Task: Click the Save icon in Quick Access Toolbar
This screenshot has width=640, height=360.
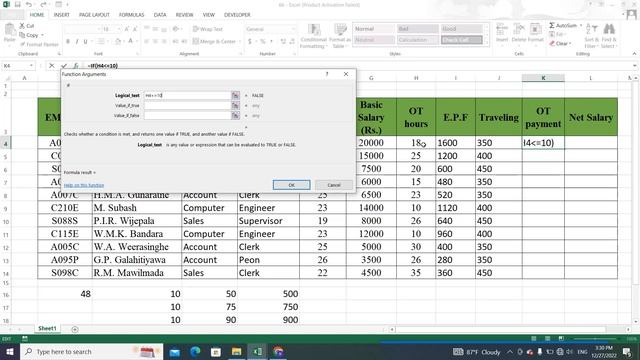Action: coord(18,4)
